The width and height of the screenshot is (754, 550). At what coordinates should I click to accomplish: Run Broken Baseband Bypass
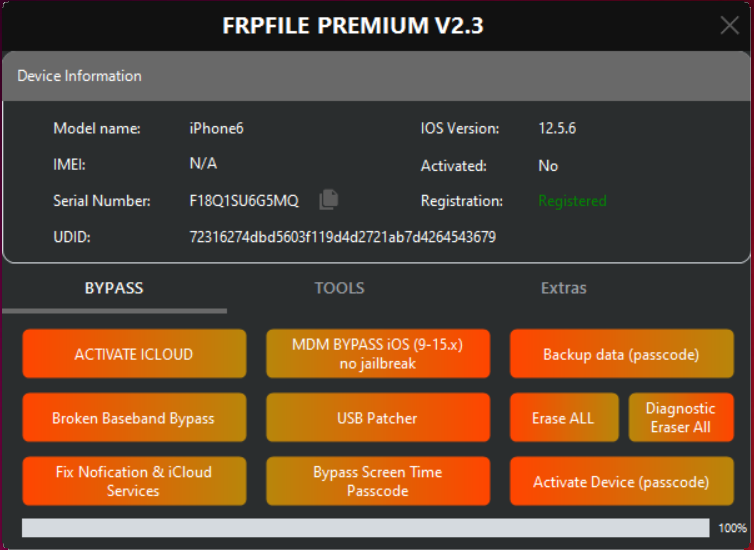[x=134, y=418]
